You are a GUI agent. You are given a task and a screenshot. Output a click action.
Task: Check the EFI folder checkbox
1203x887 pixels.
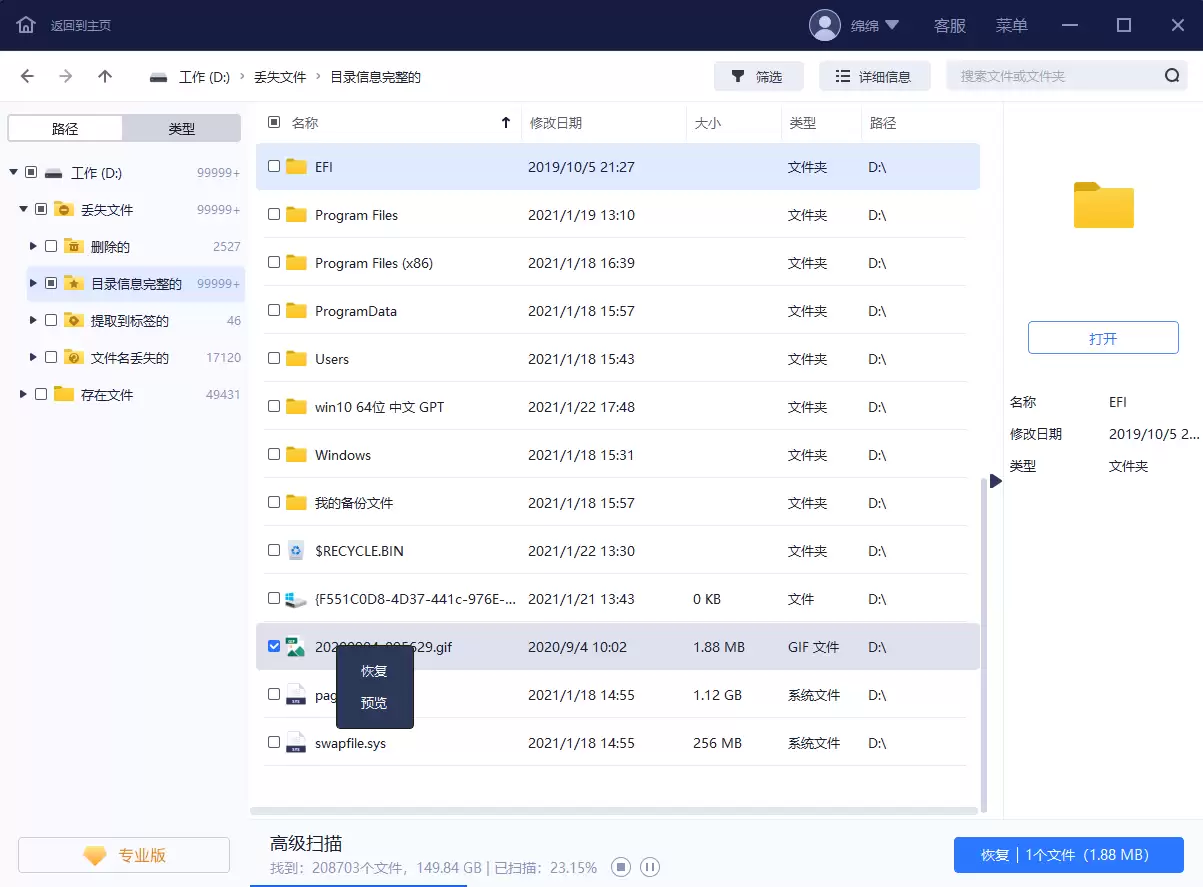pos(273,166)
